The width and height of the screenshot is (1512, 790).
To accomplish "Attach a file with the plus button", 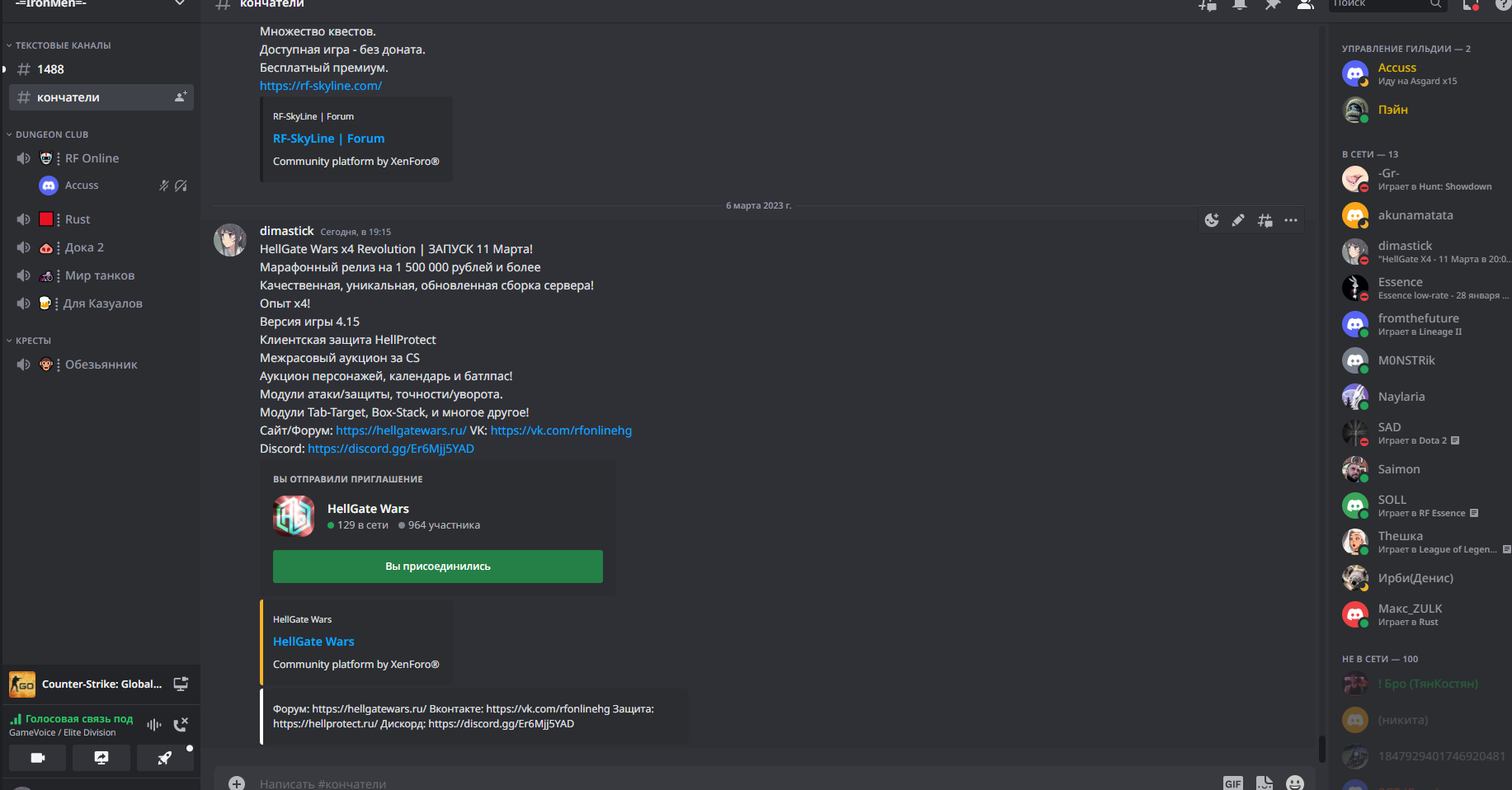I will (237, 783).
